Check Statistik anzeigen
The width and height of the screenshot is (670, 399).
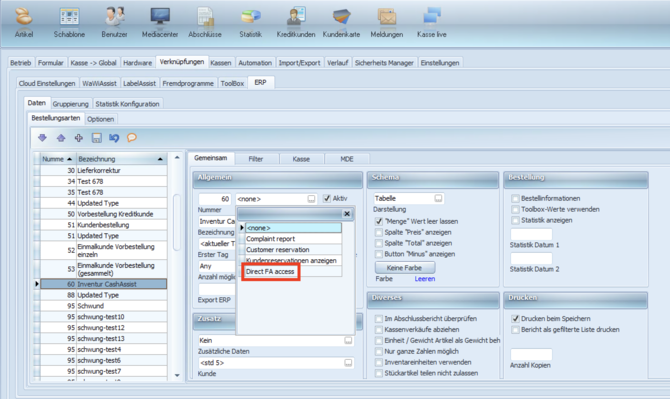pos(515,220)
